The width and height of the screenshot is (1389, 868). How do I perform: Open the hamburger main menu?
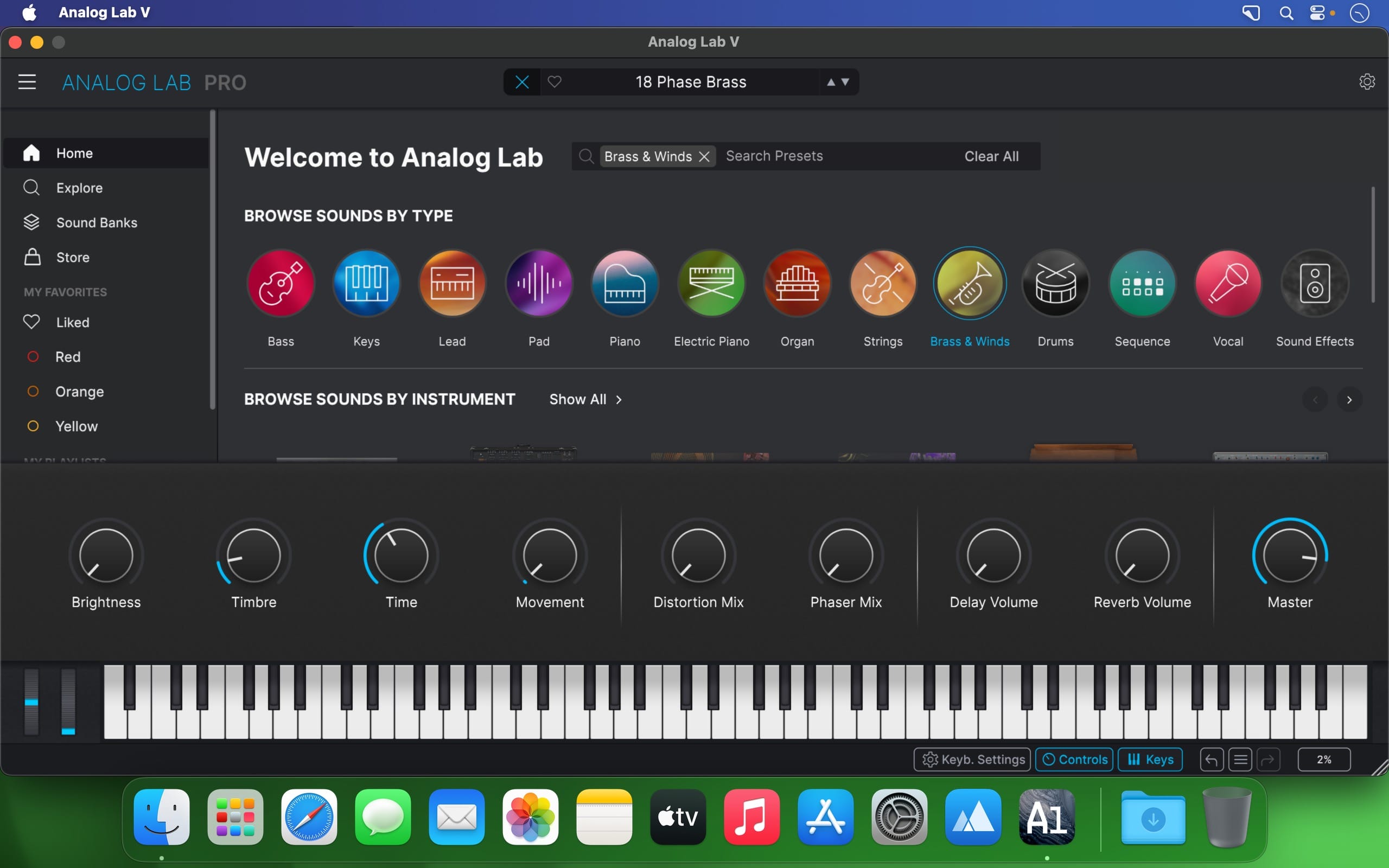[27, 82]
